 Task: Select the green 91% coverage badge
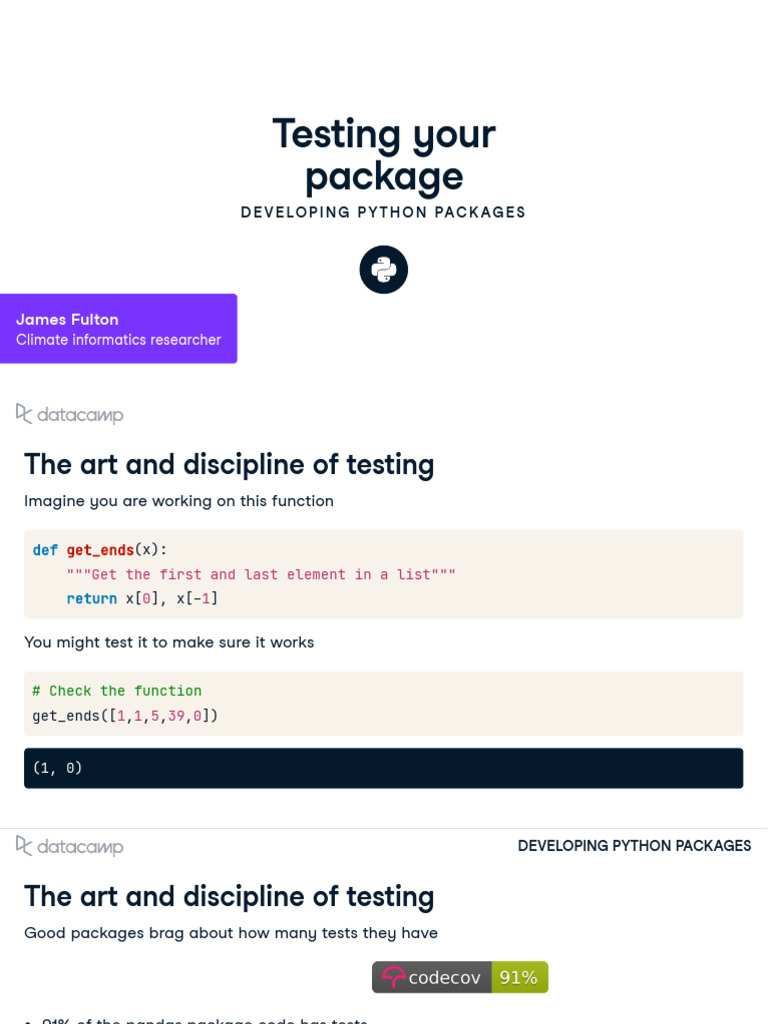[x=519, y=977]
